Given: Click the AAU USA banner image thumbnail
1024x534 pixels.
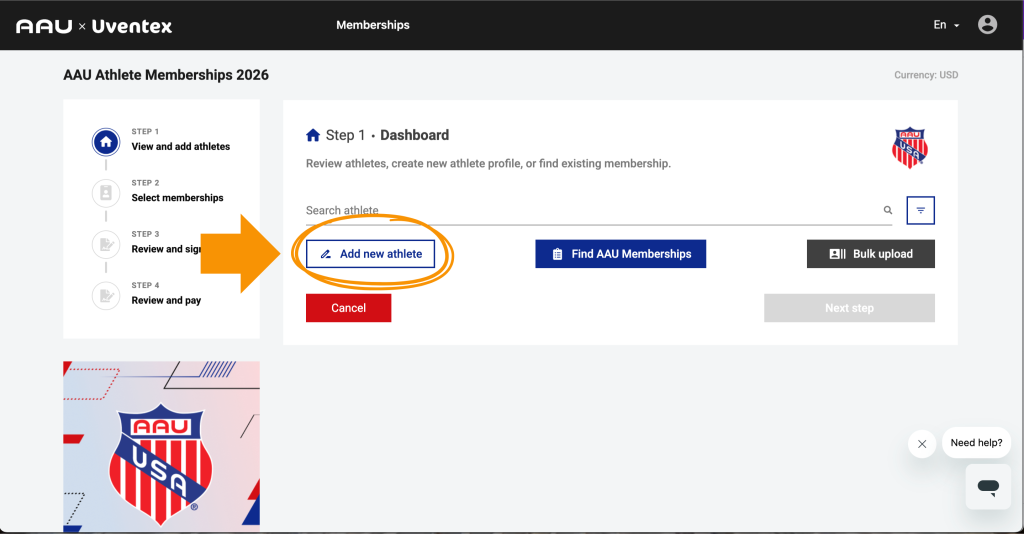Looking at the screenshot, I should pos(161,447).
